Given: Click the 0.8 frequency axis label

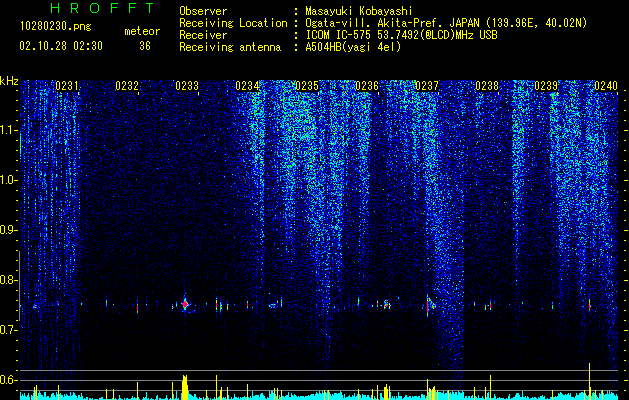Looking at the screenshot, I should click(x=9, y=280).
